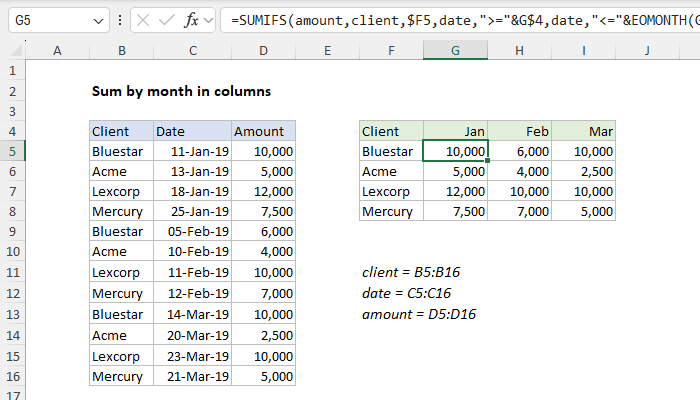Click the 'Jan' month header

(455, 131)
